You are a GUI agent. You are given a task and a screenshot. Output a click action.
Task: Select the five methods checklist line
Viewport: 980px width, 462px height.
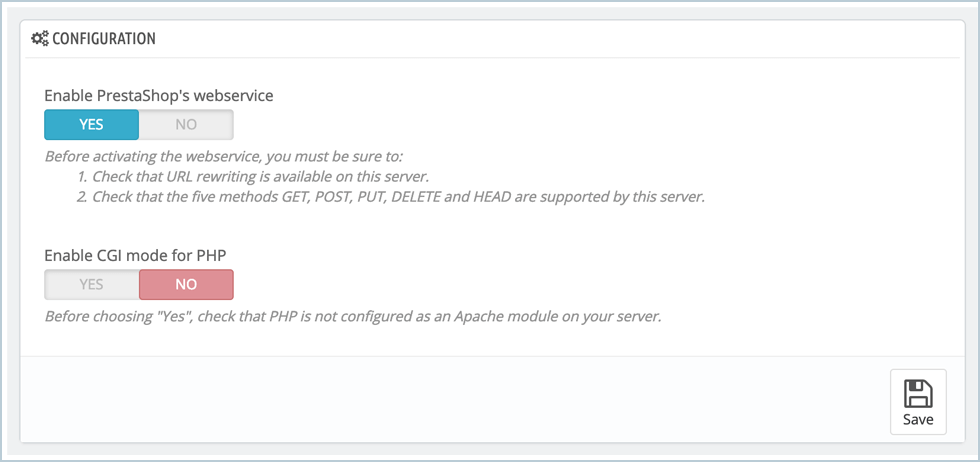pos(398,197)
